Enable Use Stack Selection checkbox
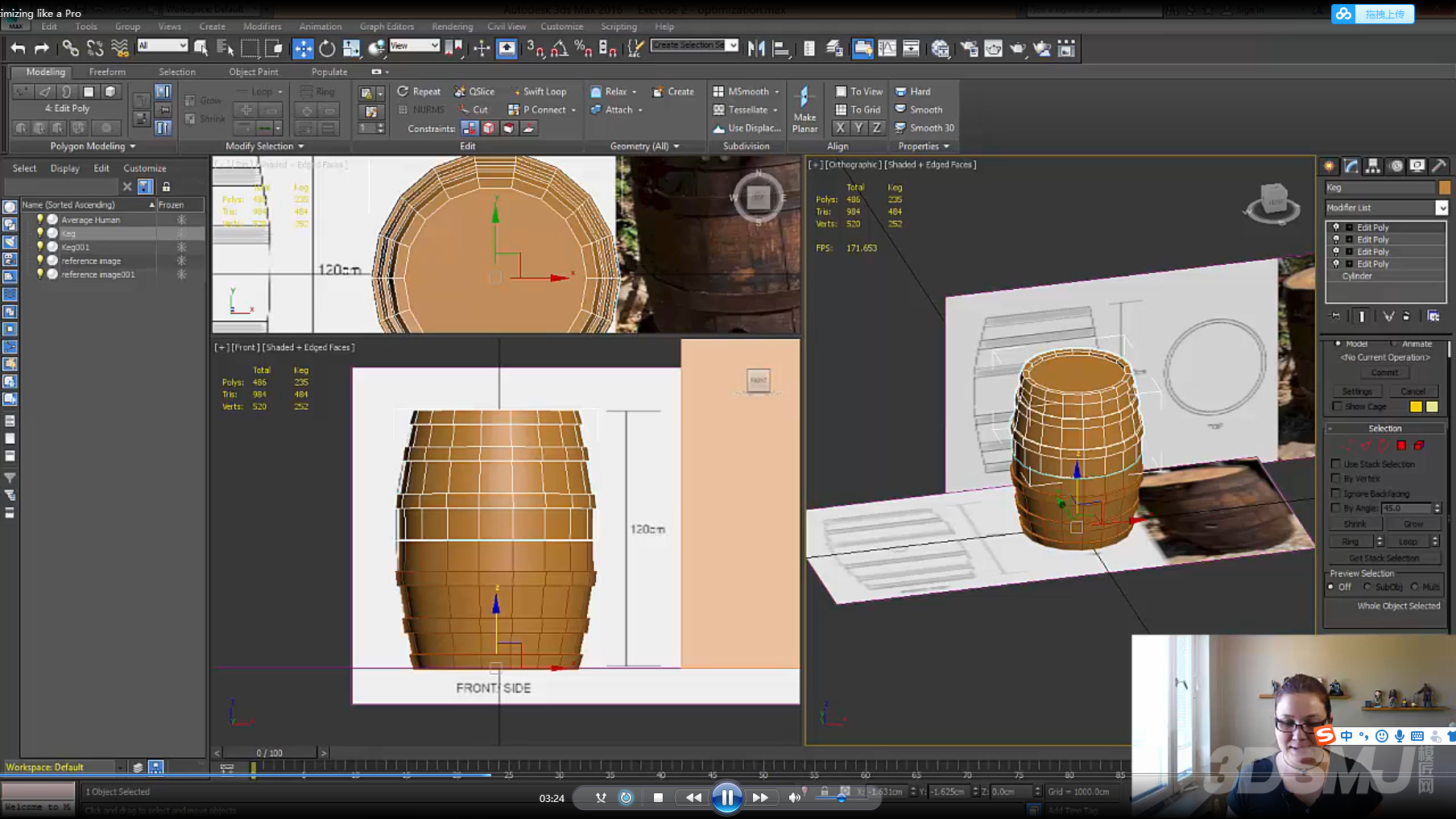Screen dimensions: 1456x819 [1336, 464]
